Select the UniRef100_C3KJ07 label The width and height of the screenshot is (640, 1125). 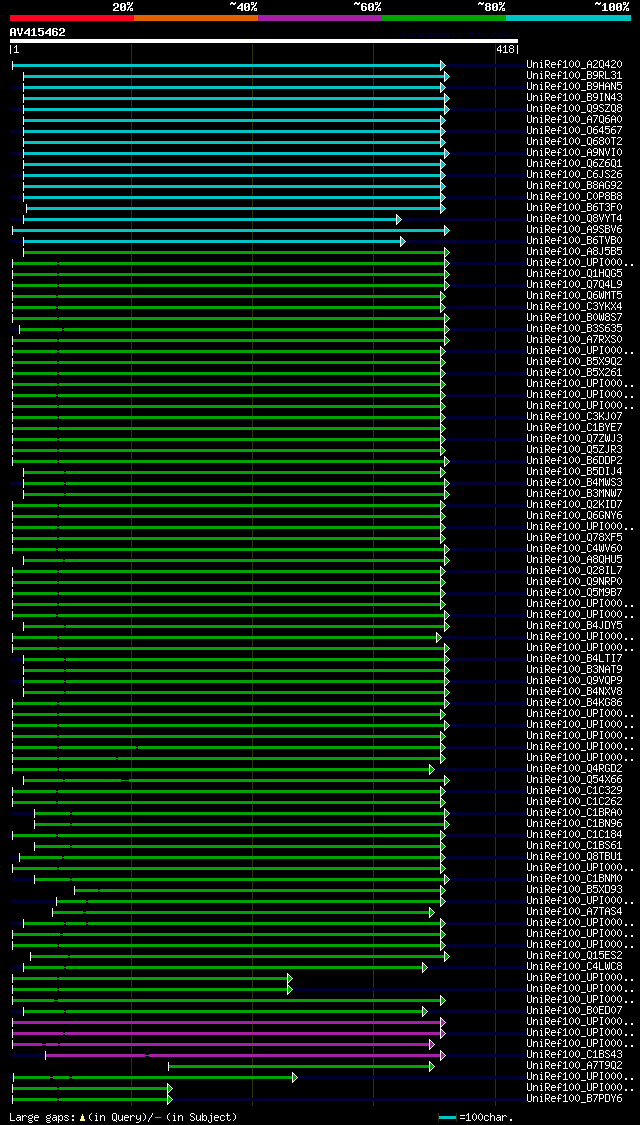click(x=574, y=416)
